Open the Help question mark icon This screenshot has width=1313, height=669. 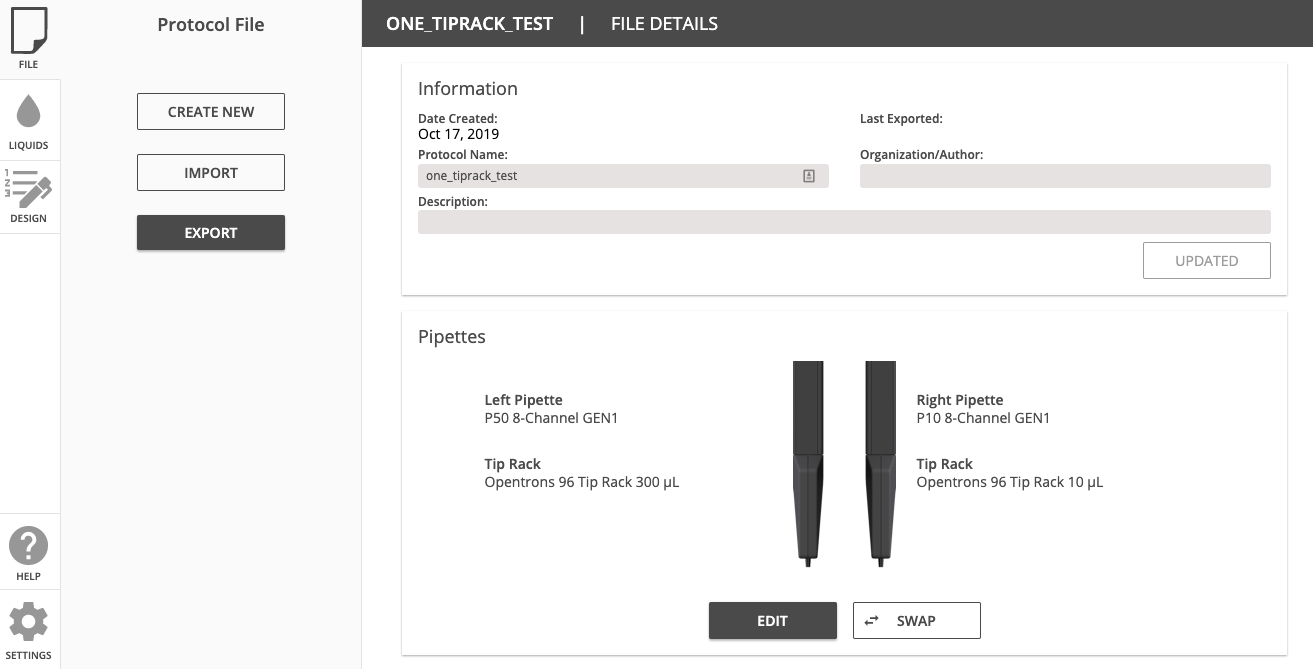tap(28, 546)
